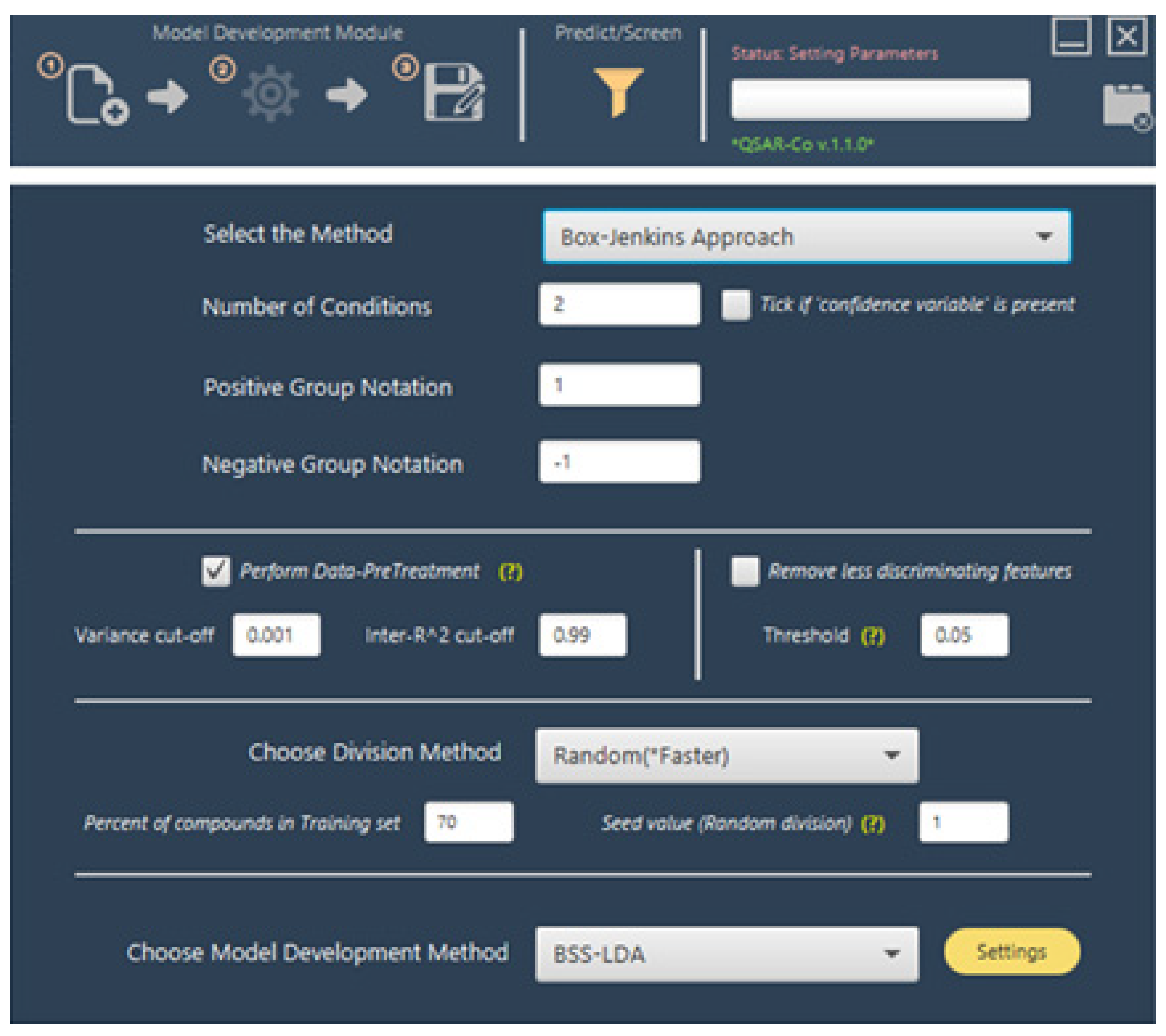
Task: Click help icon next to Perform Data-PreTreatment
Action: click(x=510, y=571)
